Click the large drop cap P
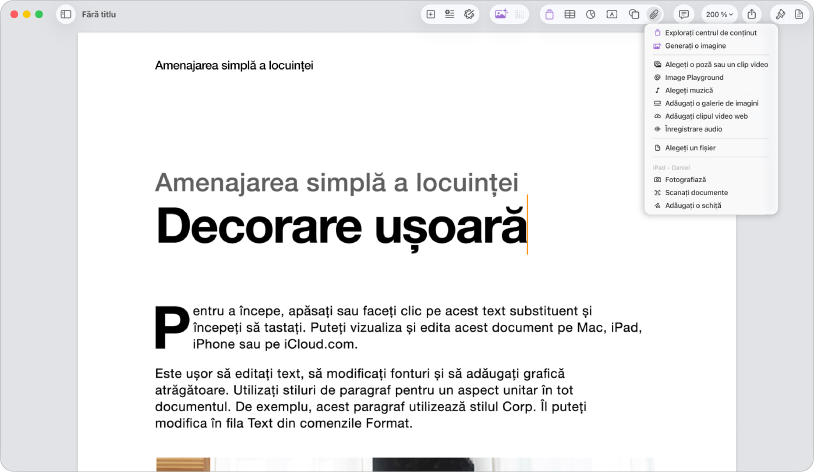The image size is (814, 473). pyautogui.click(x=172, y=328)
